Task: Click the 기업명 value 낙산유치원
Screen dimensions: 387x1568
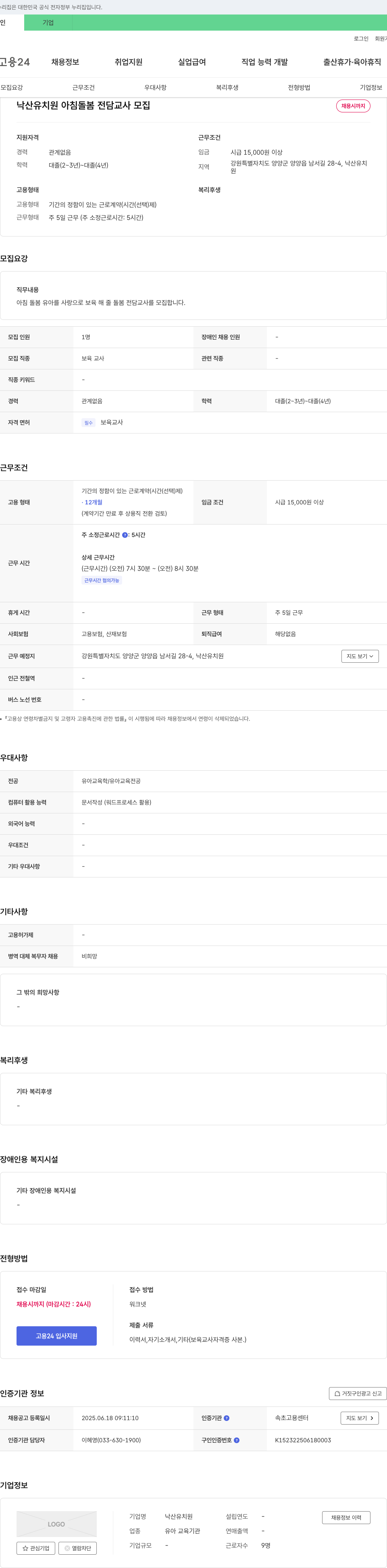Action: (x=179, y=1516)
